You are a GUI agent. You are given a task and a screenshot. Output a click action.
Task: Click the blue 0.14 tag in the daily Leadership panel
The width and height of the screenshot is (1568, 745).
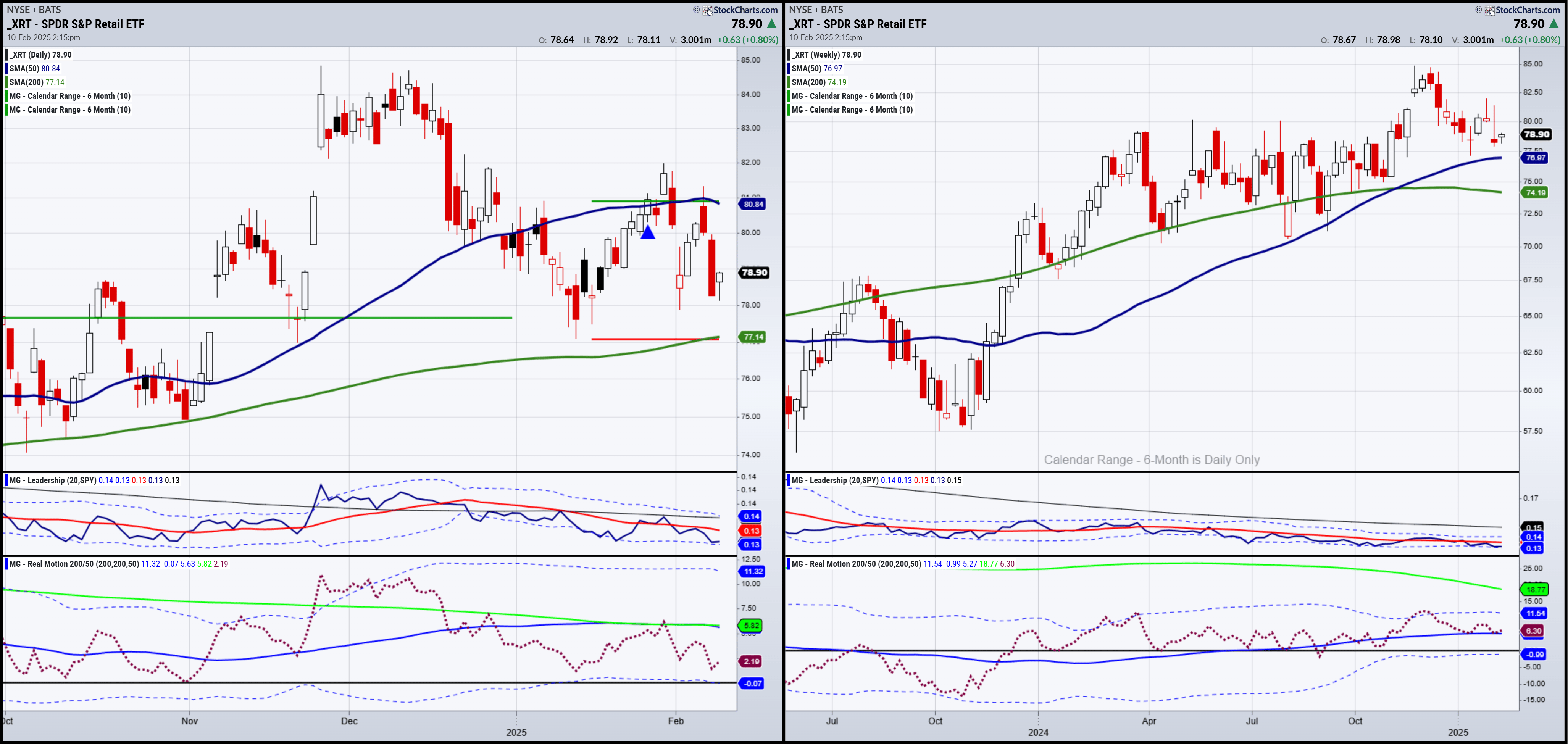(750, 517)
